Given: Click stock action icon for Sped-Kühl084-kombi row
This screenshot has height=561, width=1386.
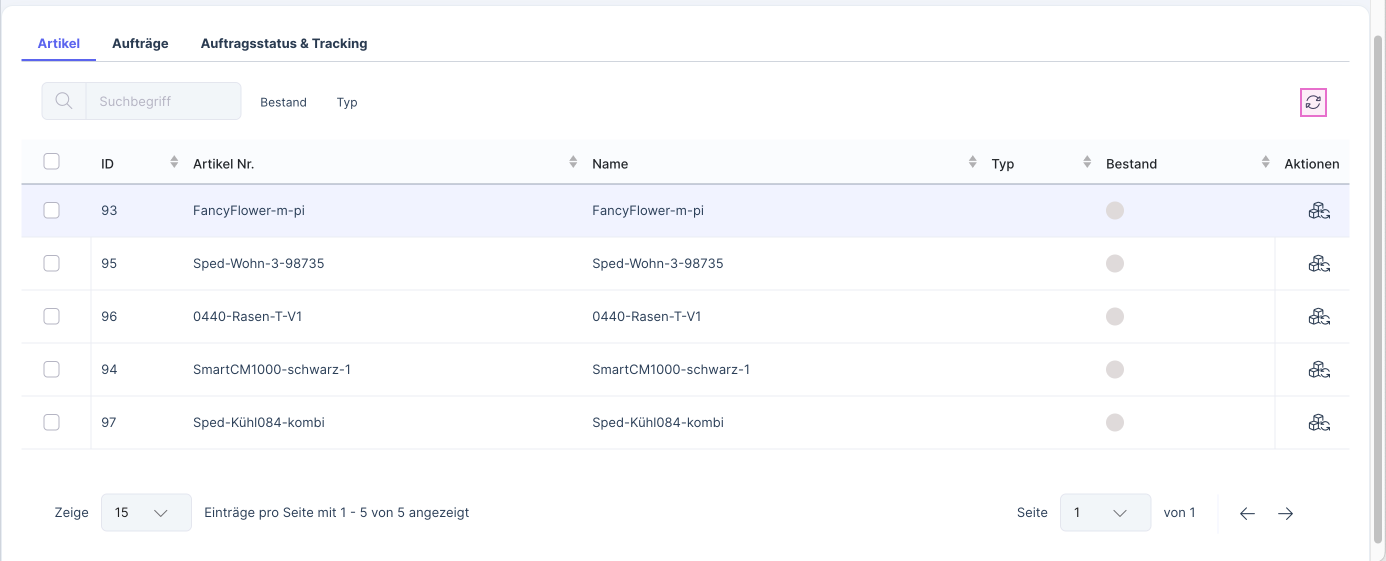Looking at the screenshot, I should 1318,423.
